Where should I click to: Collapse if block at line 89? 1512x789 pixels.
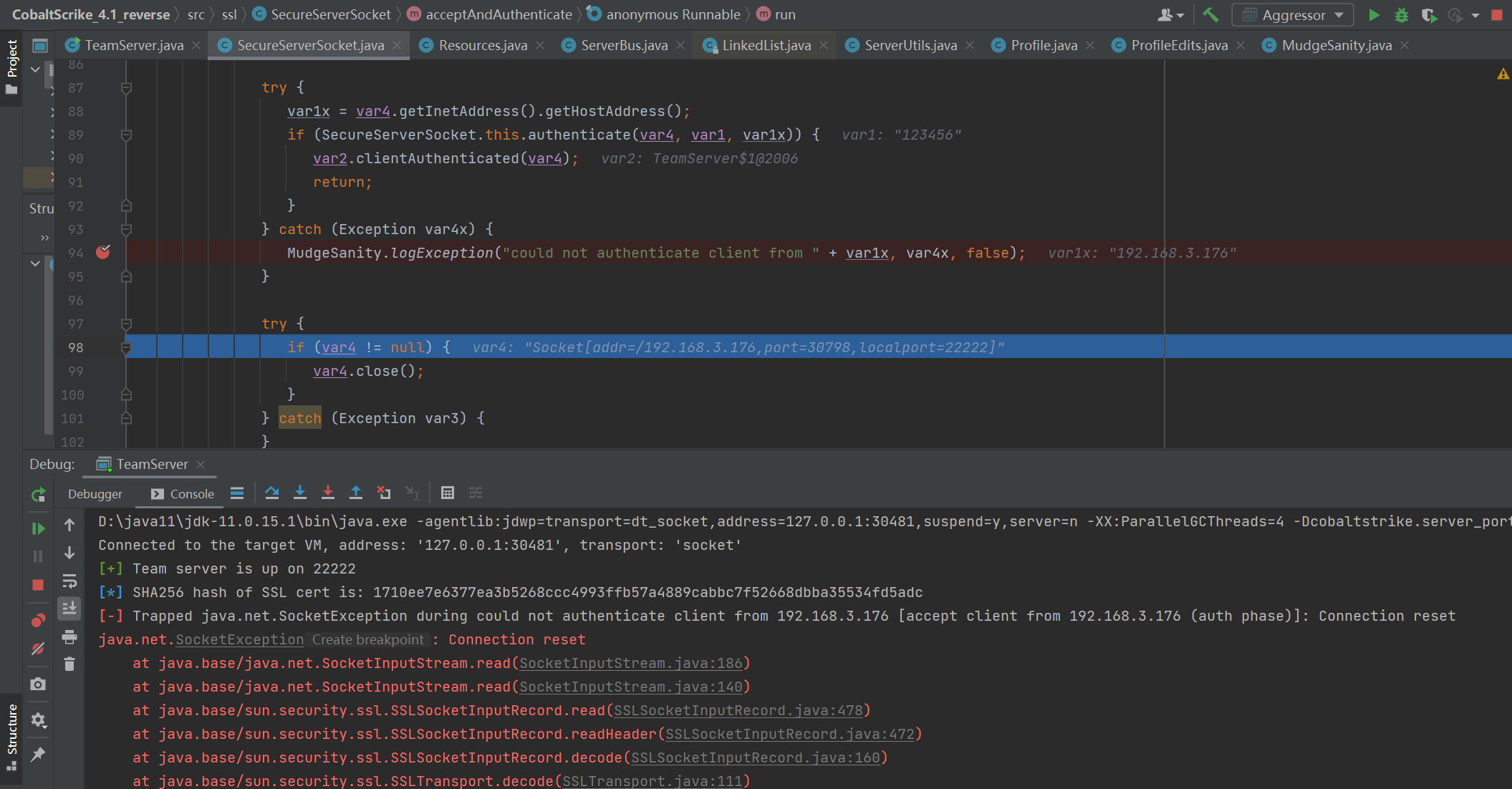tap(126, 135)
